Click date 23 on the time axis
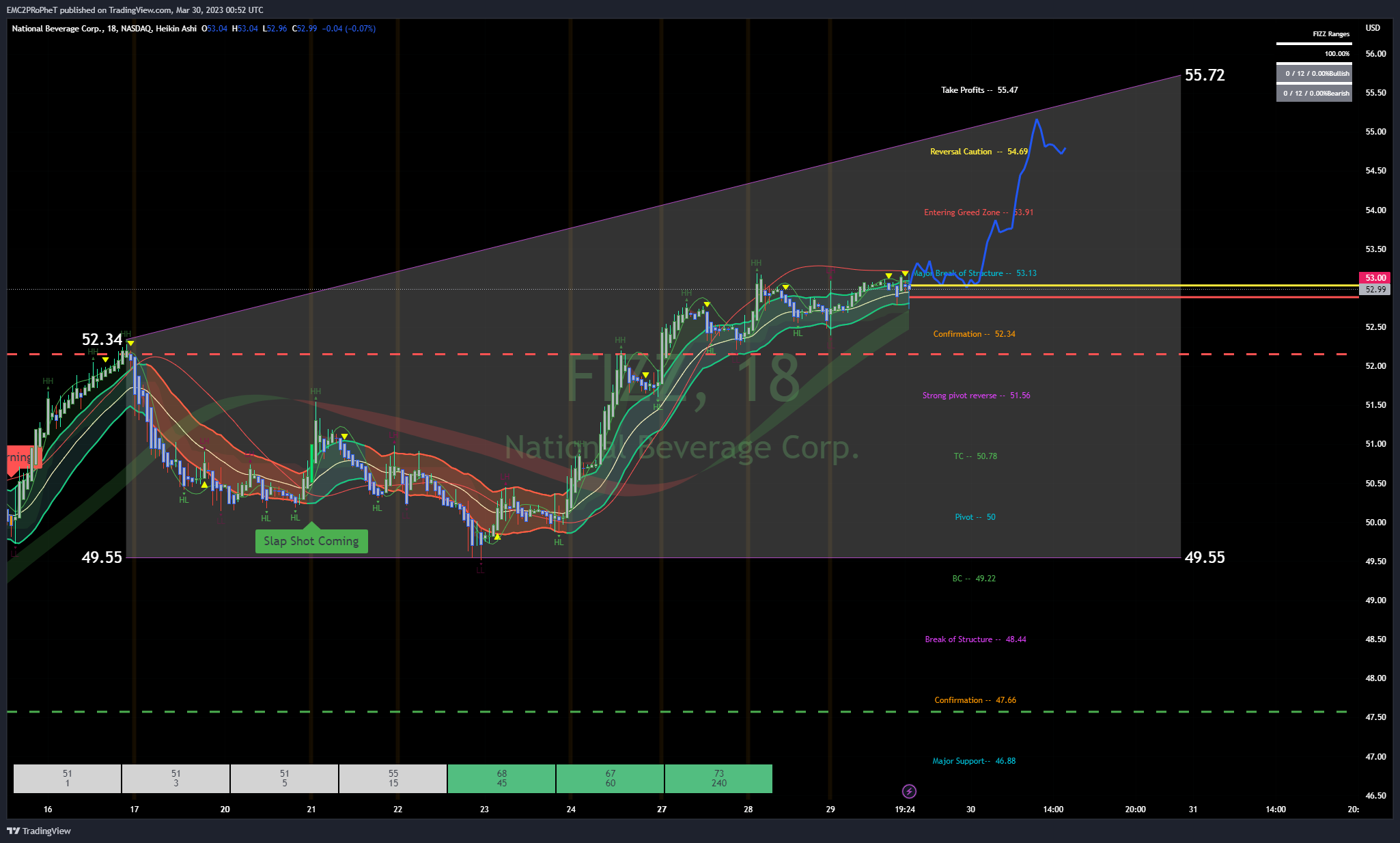The image size is (1400, 843). [484, 810]
